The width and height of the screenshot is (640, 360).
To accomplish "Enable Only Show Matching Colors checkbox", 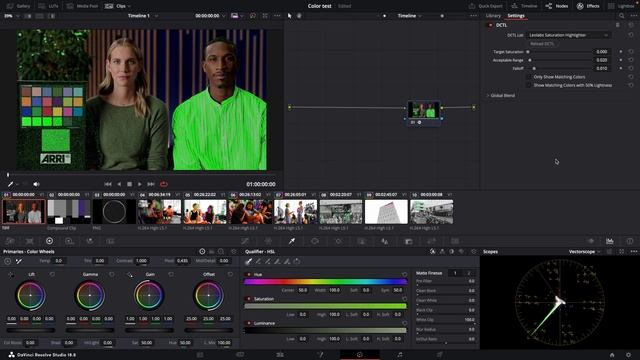I will click(x=529, y=77).
